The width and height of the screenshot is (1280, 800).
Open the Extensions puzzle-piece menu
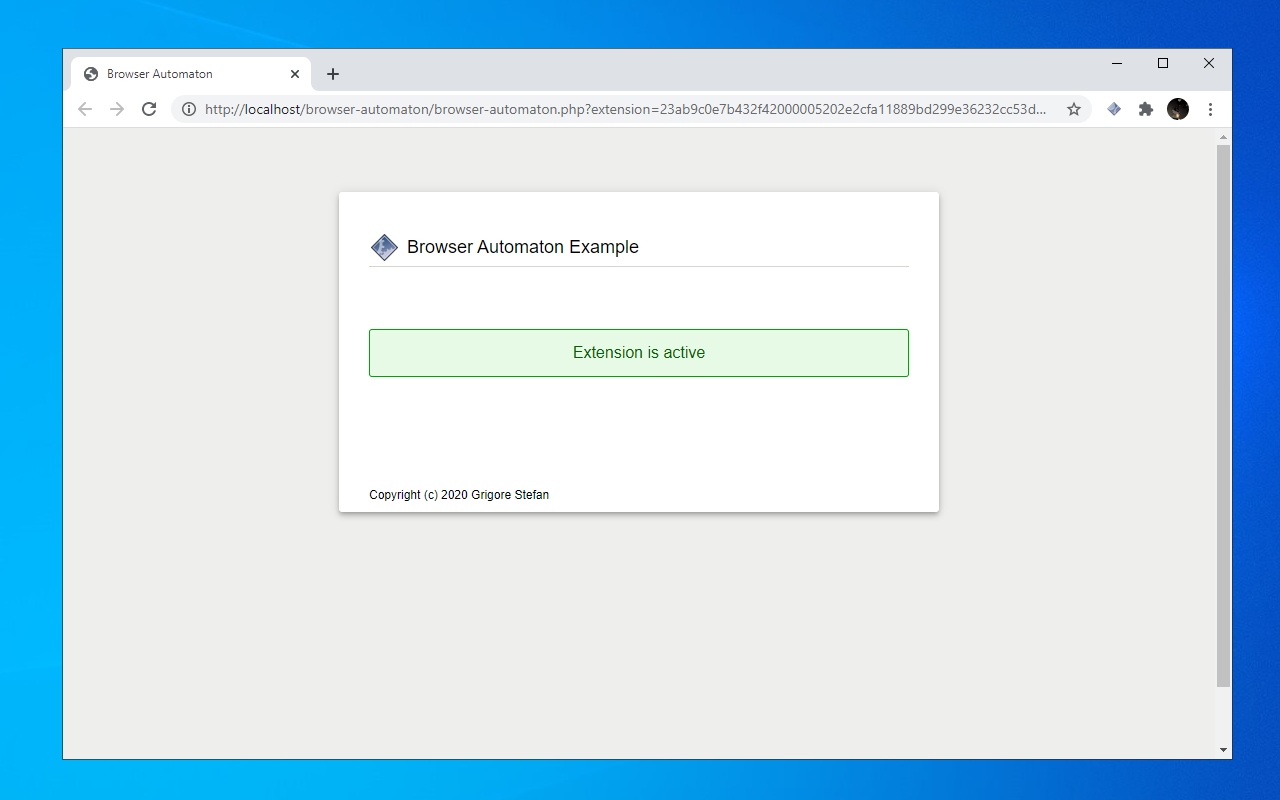click(1146, 109)
